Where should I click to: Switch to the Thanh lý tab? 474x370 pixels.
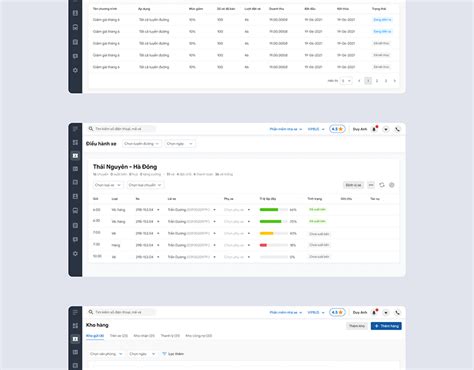170,336
